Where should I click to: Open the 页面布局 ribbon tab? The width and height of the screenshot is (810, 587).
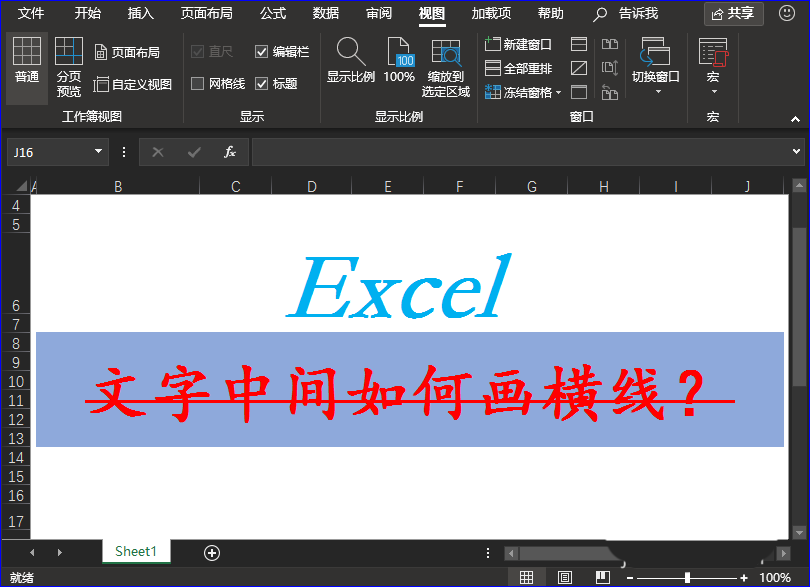click(x=207, y=13)
